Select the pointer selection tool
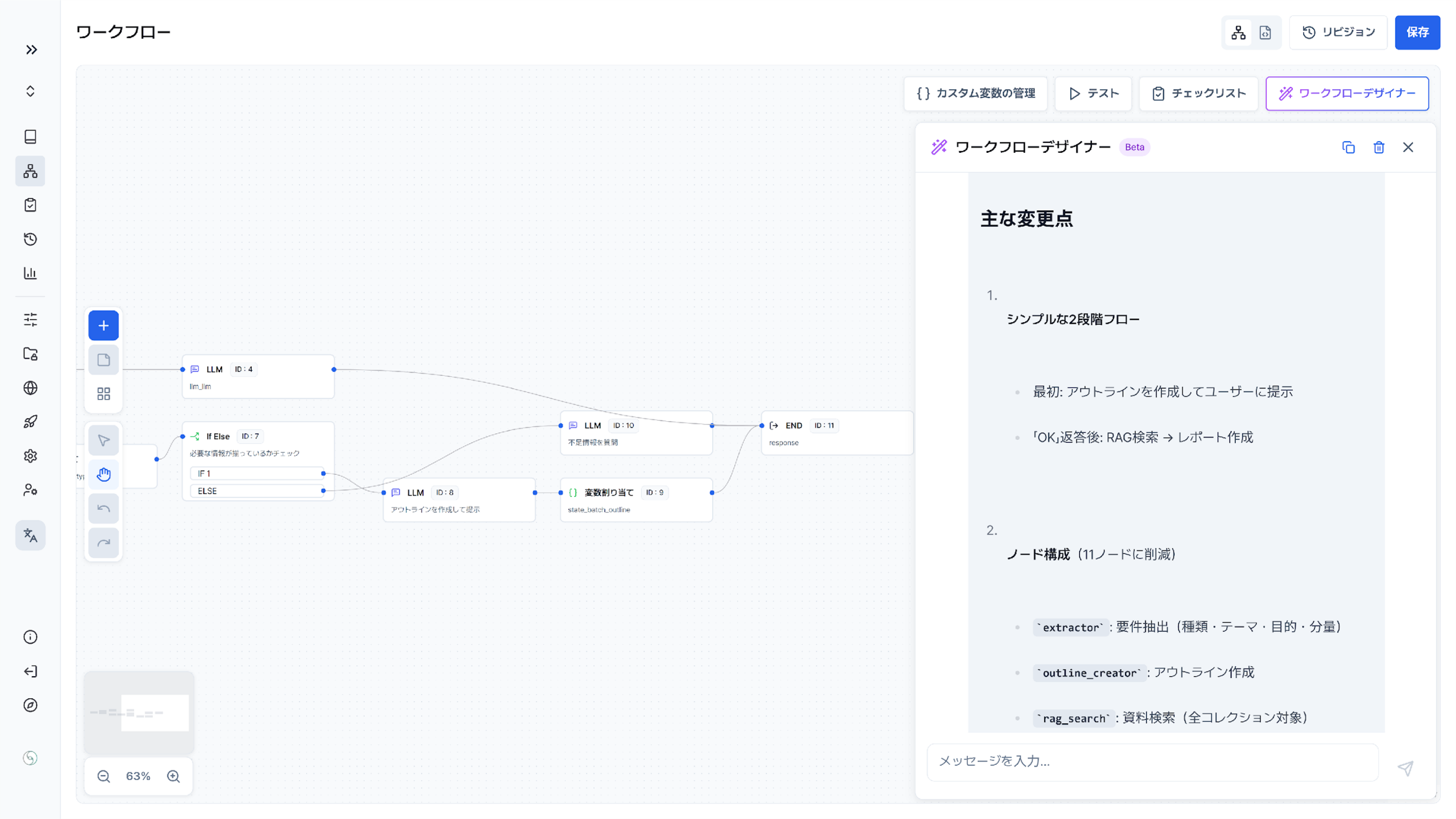1456x819 pixels. [103, 440]
